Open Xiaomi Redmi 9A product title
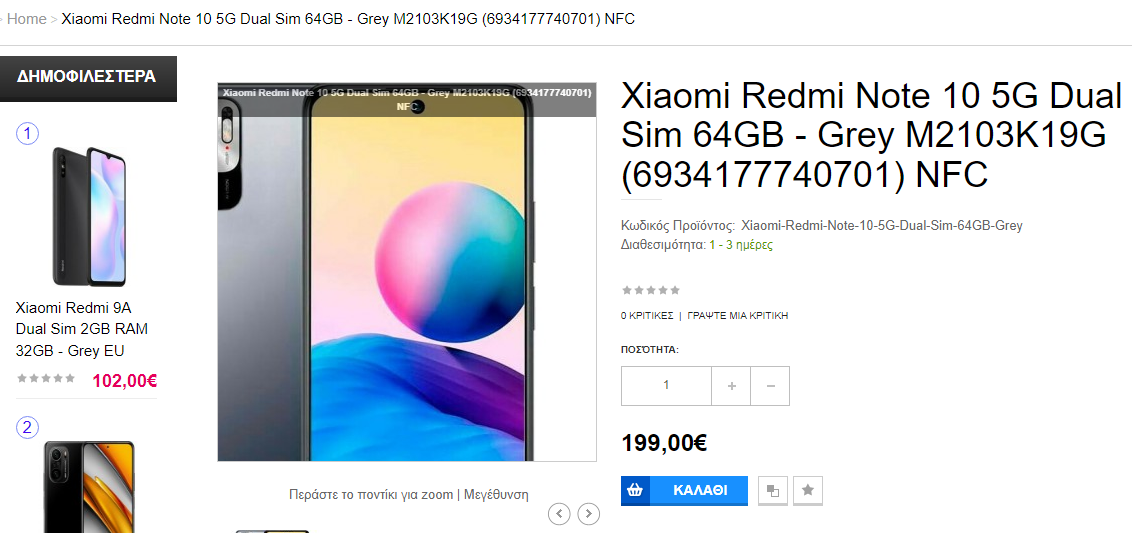This screenshot has height=533, width=1132. click(82, 329)
